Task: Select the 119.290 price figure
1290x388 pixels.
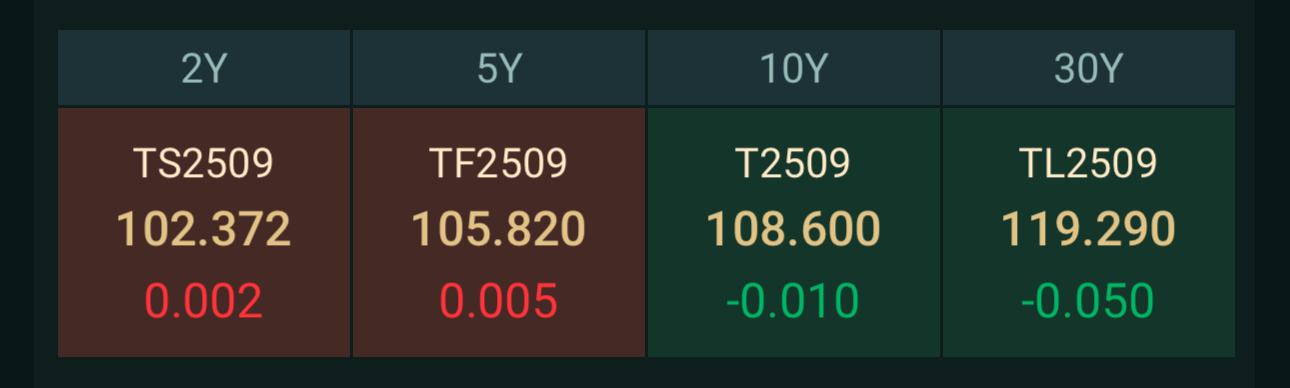Action: 1089,230
